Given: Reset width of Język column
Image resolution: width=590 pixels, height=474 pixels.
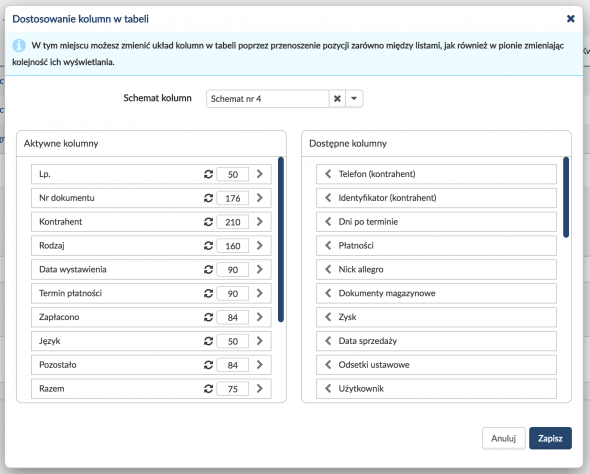Looking at the screenshot, I should tap(208, 341).
